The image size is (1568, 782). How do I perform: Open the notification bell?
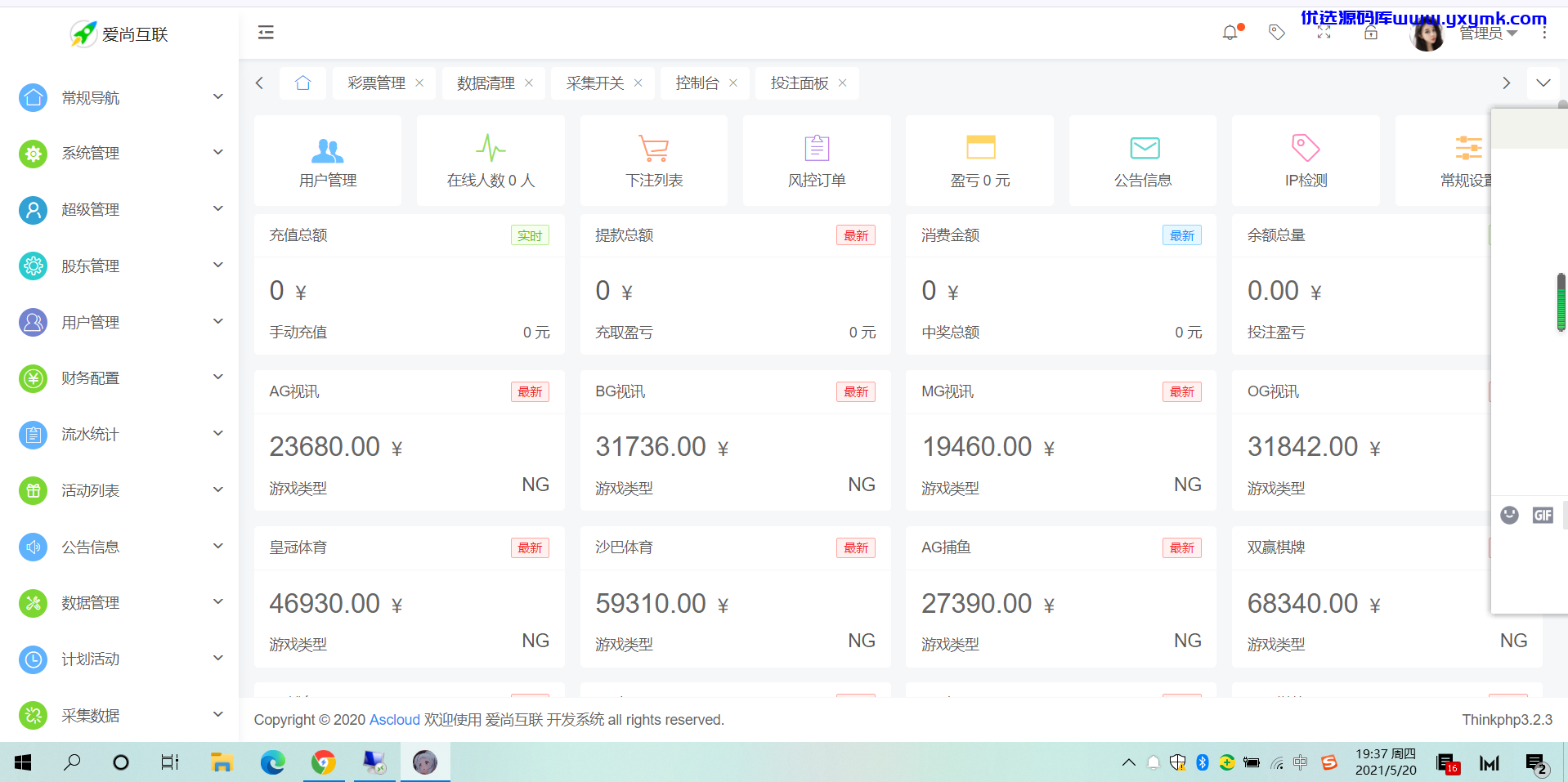click(1230, 33)
